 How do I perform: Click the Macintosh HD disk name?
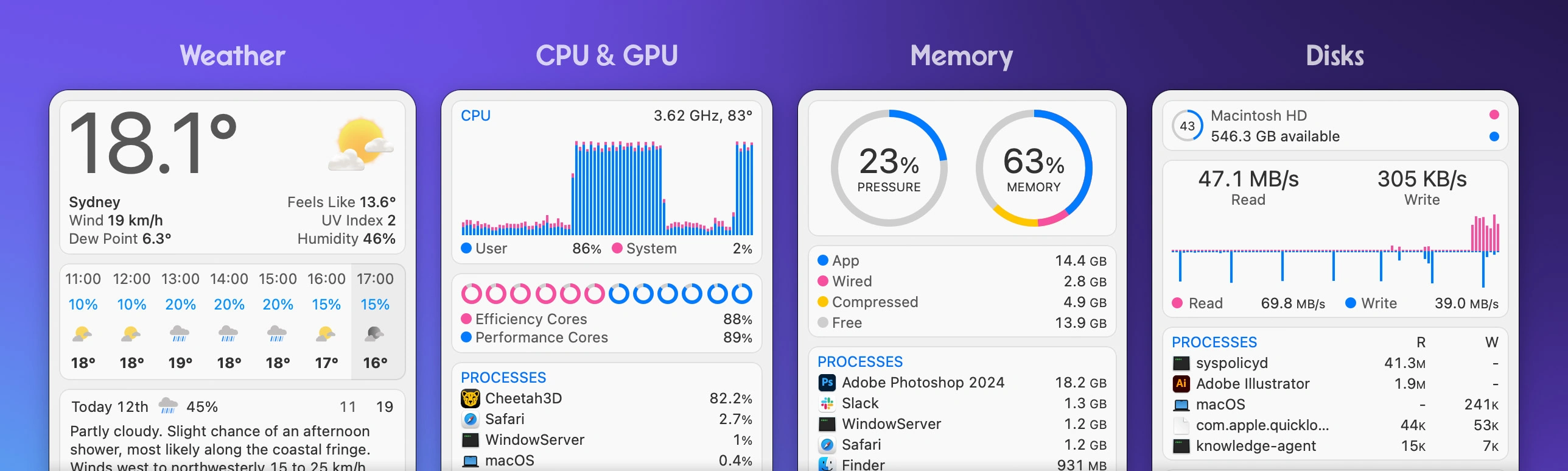coord(1259,116)
